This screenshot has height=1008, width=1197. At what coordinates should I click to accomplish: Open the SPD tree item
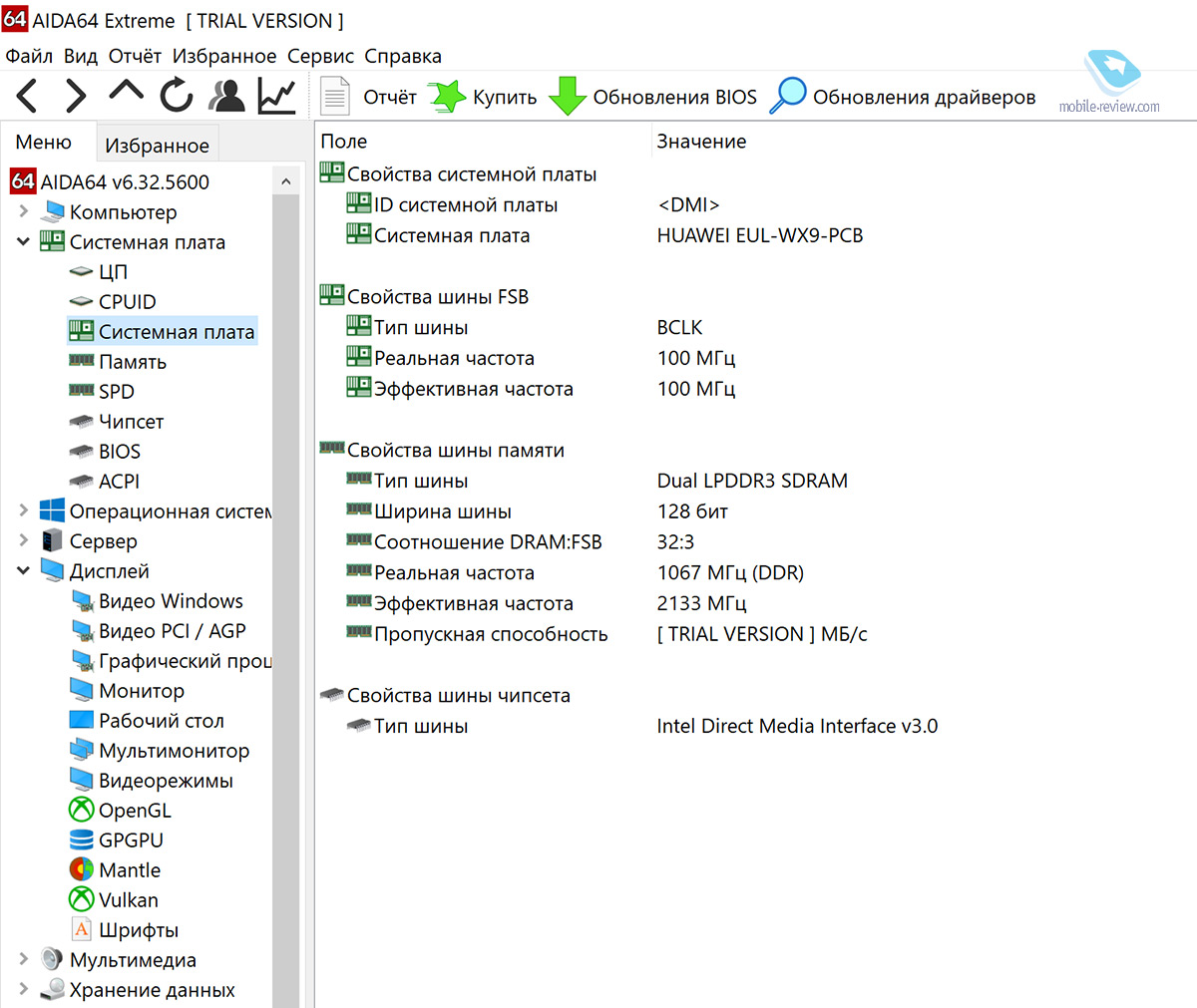[101, 391]
